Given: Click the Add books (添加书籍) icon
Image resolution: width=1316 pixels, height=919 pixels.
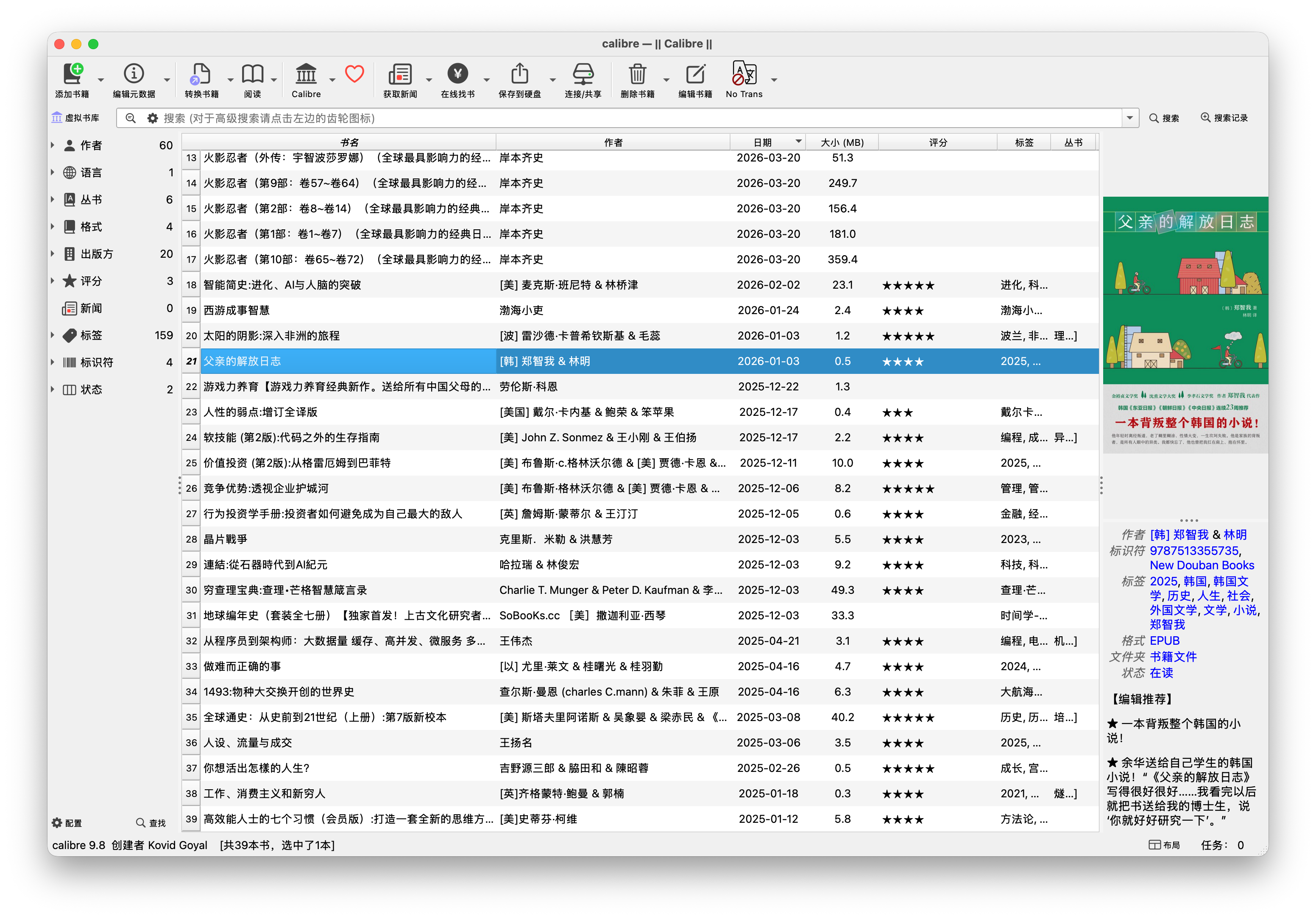Looking at the screenshot, I should 72,75.
